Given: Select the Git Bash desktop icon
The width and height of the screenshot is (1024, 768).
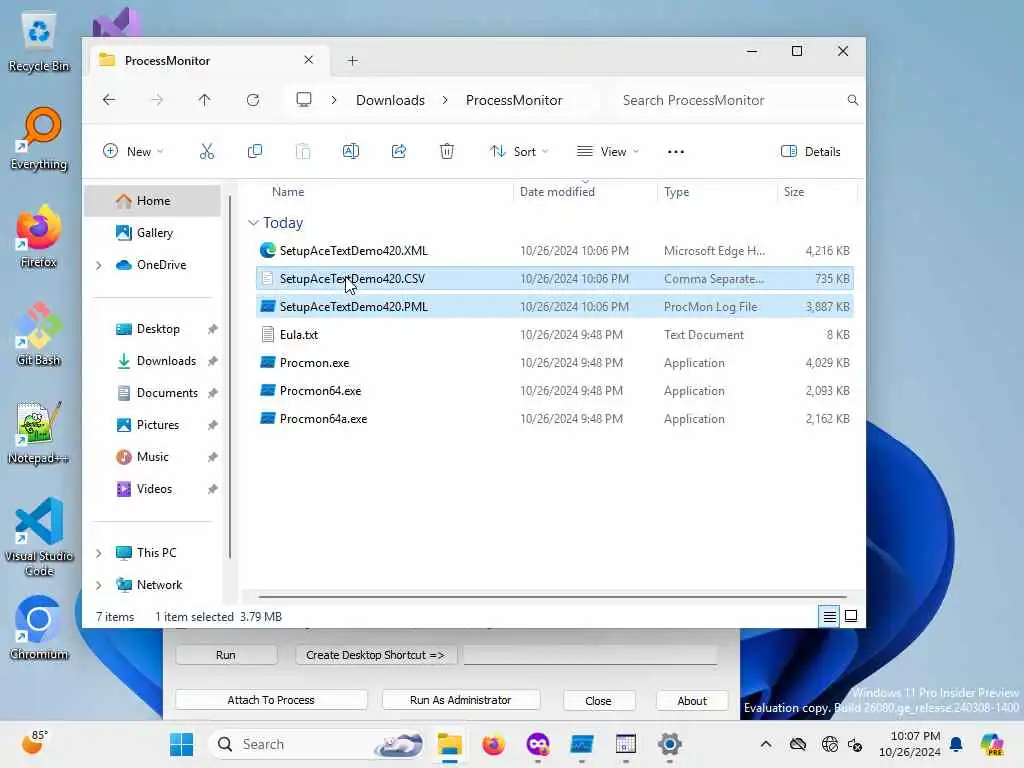Looking at the screenshot, I should 39,334.
